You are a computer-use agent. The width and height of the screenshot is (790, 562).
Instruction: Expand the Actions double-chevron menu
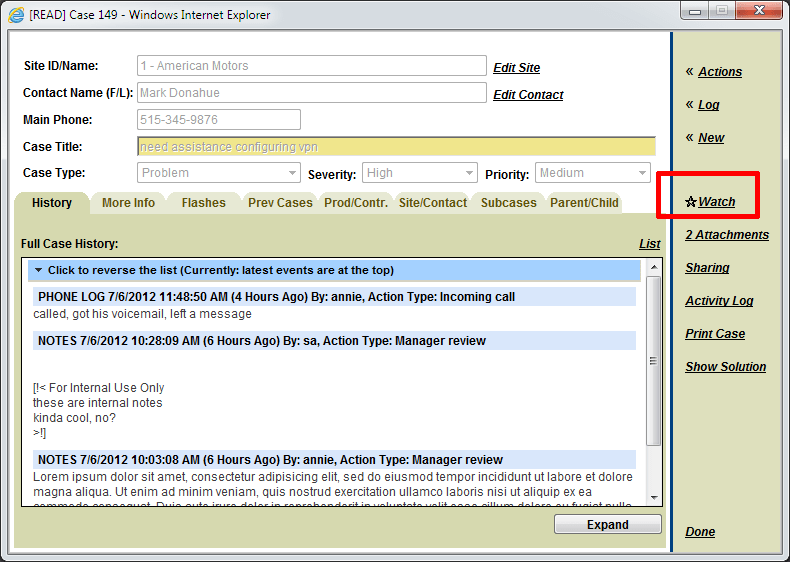pos(689,71)
